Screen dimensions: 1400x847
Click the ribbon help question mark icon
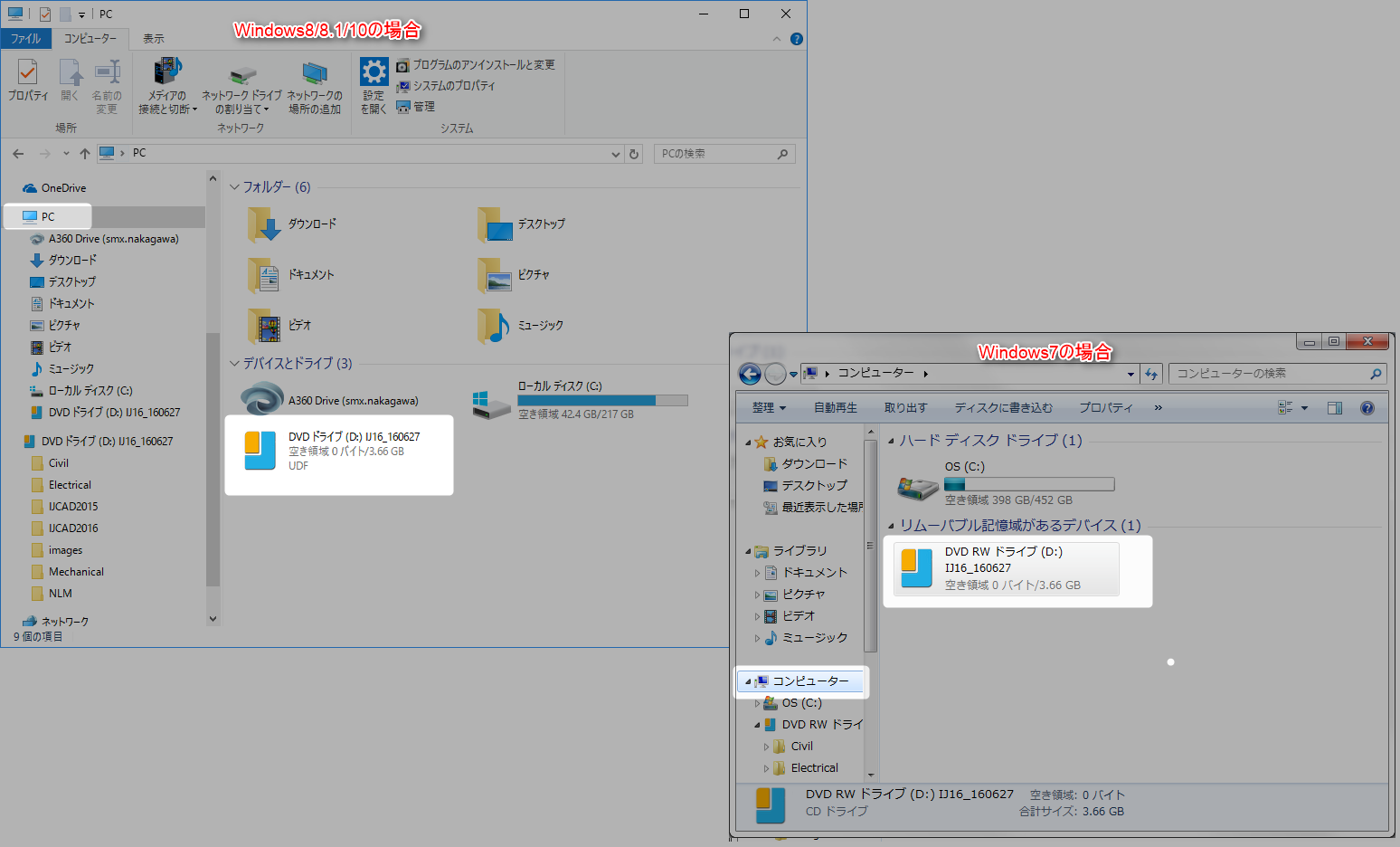[796, 39]
